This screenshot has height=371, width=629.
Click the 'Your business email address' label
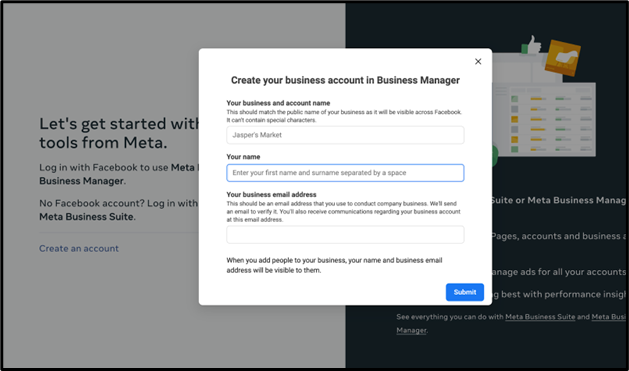[x=271, y=195]
